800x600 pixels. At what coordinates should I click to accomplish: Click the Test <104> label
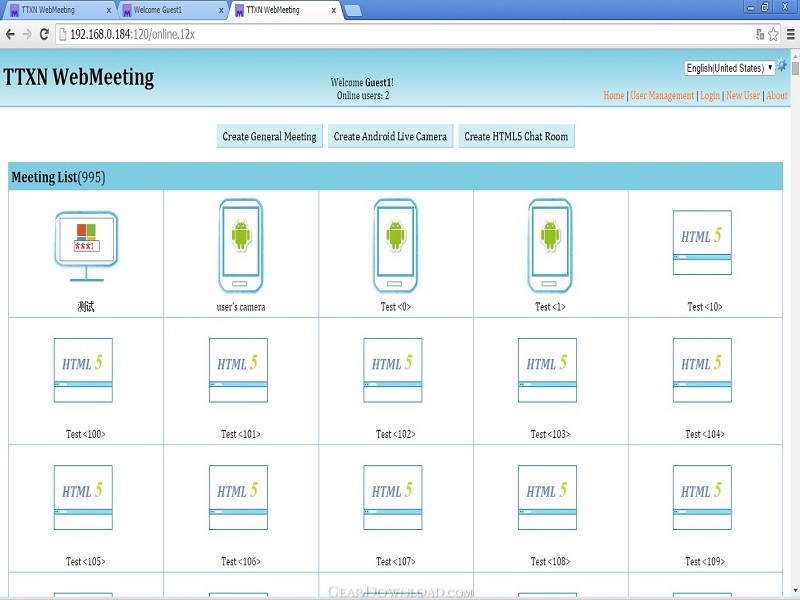[705, 434]
